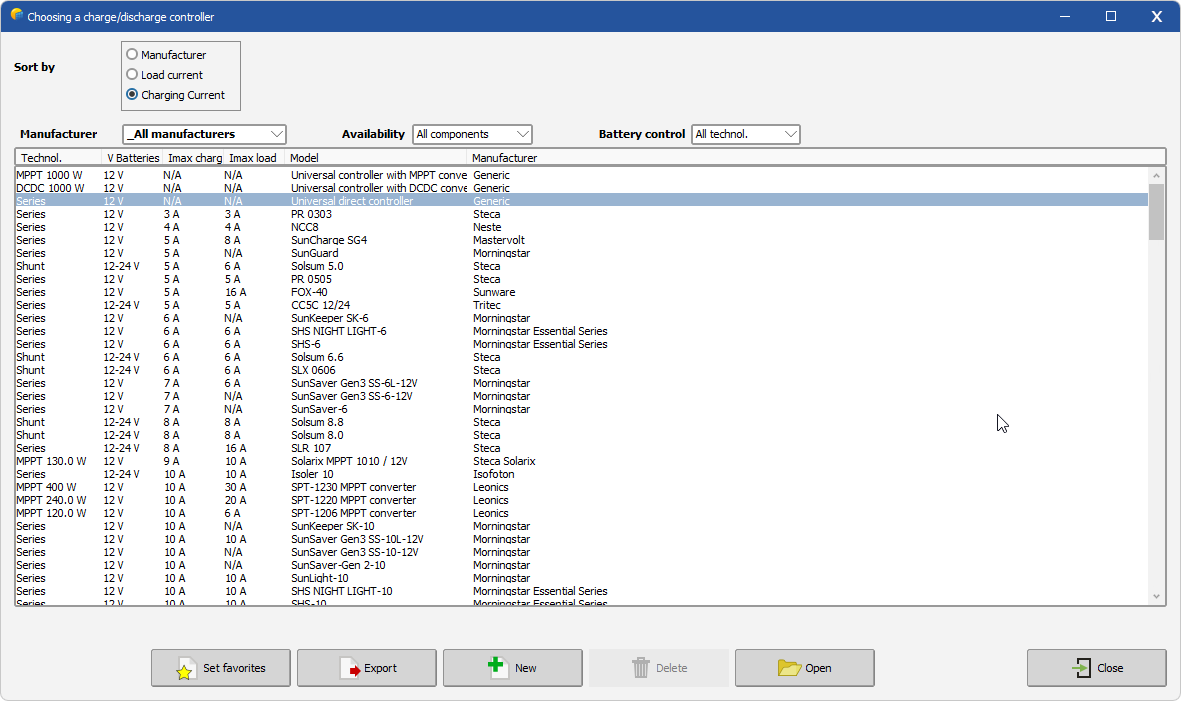Click the application icon in title bar
Viewport: 1181px width, 701px height.
17,14
